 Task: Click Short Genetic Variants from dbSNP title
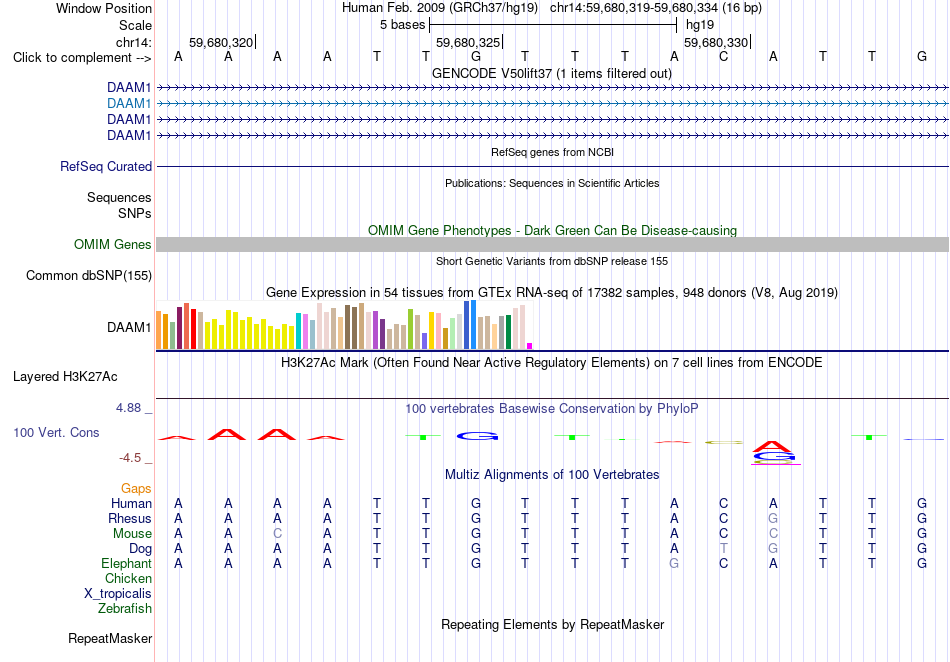click(552, 262)
